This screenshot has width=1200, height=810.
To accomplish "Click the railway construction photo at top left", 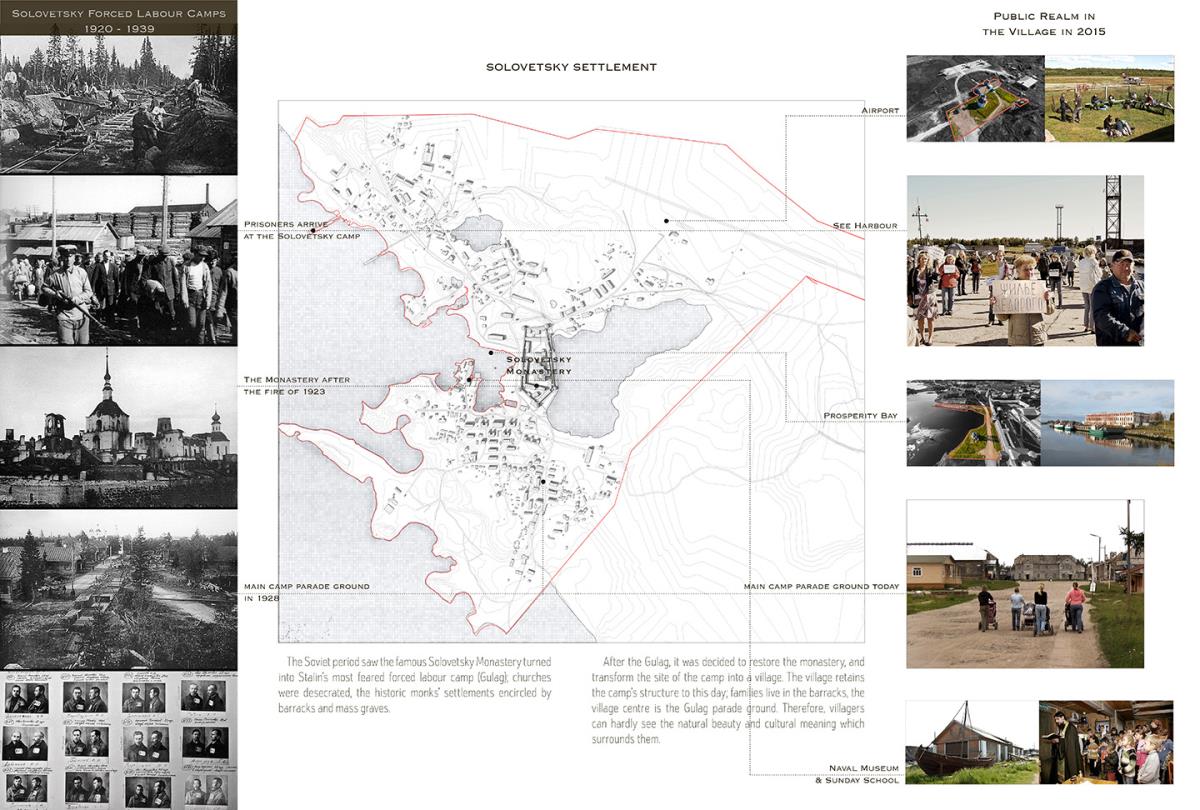I will tap(118, 105).
